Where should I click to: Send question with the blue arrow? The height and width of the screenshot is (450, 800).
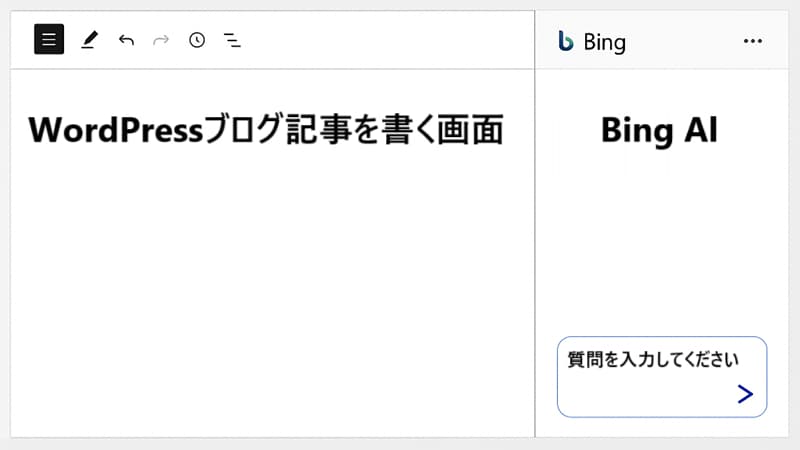pyautogui.click(x=745, y=394)
